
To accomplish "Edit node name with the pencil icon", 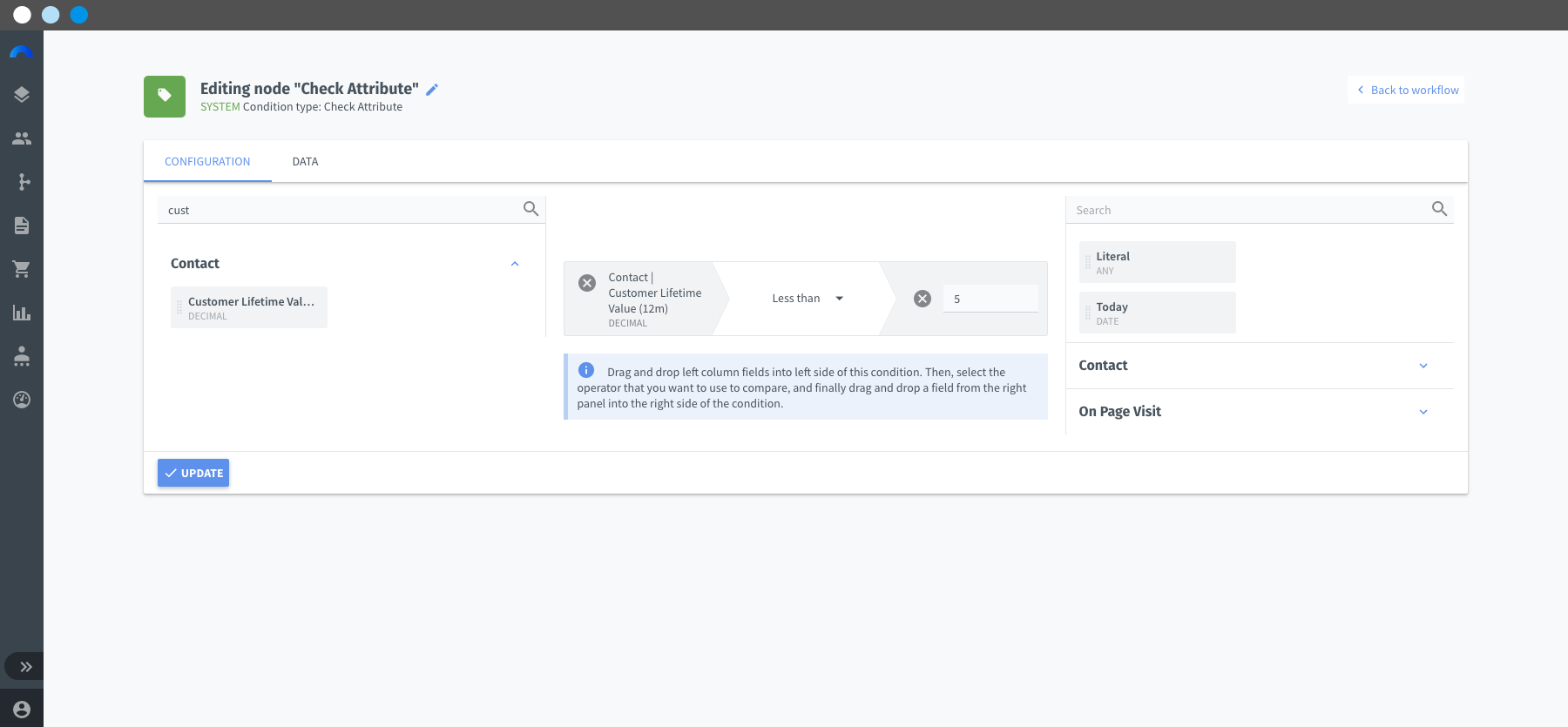I will [432, 90].
